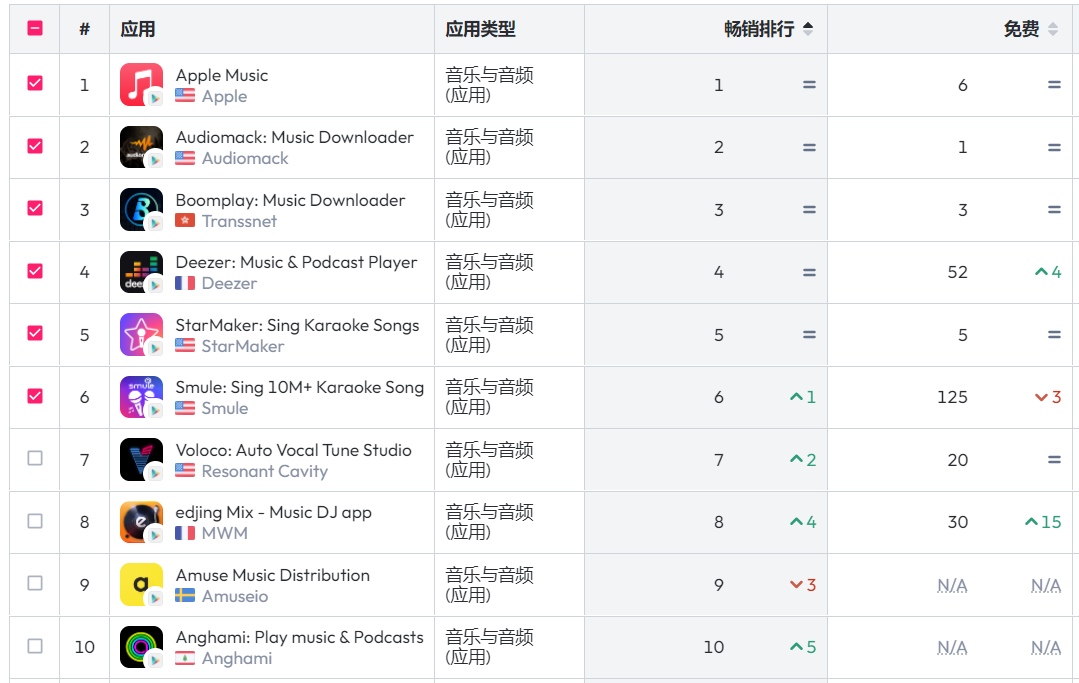Click free rank 30 for edjing Mix
The width and height of the screenshot is (1079, 683).
coord(958,522)
